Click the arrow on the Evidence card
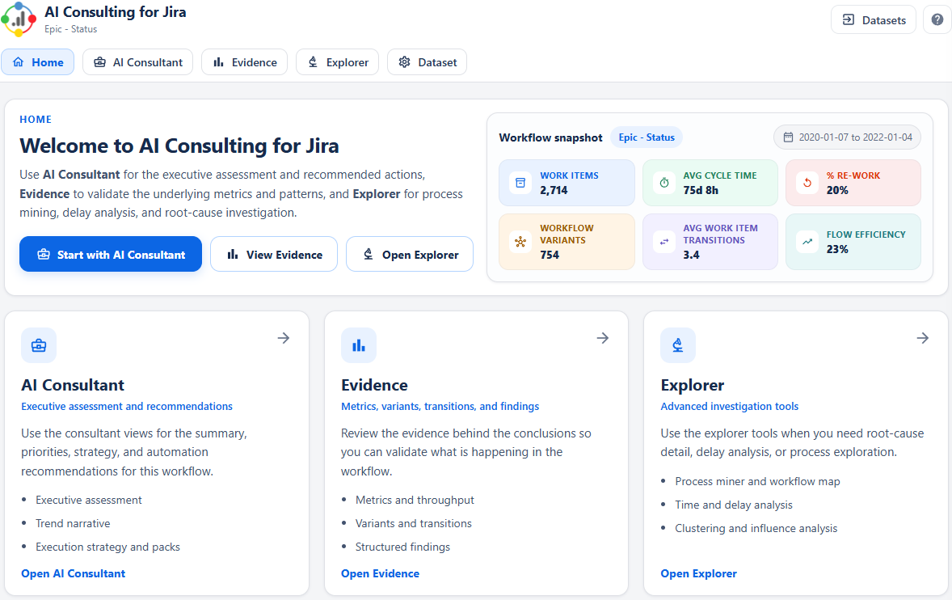 click(603, 338)
